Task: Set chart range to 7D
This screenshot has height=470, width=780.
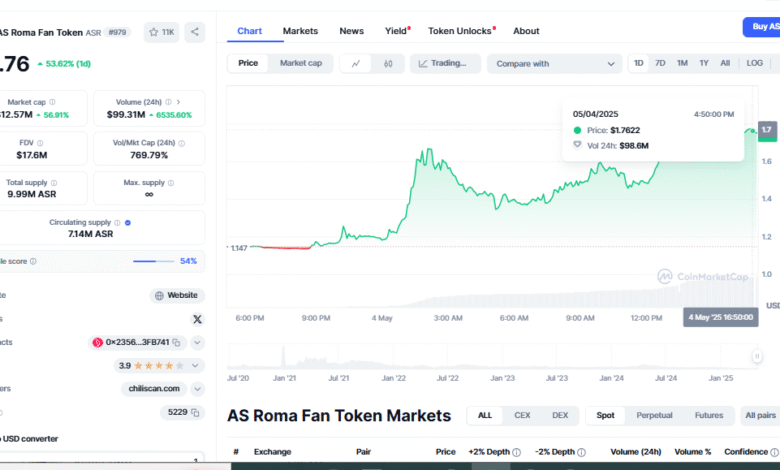Action: coord(660,63)
